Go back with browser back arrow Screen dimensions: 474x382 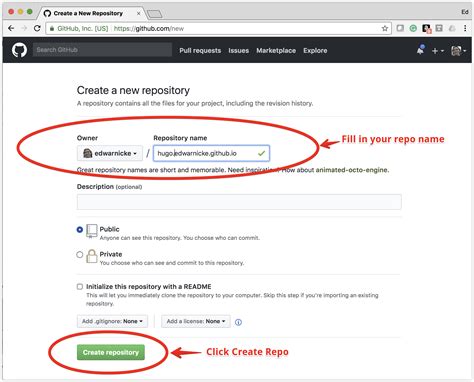11,28
